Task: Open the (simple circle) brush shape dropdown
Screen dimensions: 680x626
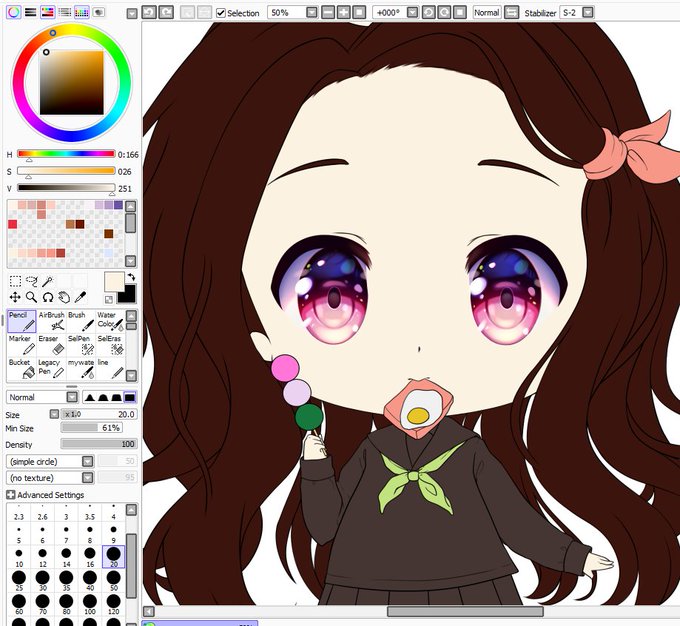Action: 88,461
